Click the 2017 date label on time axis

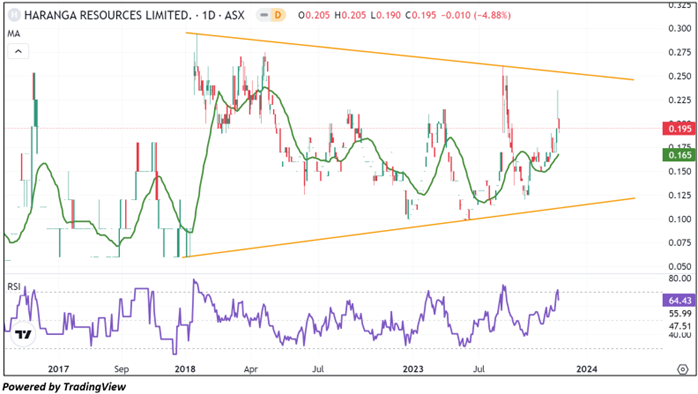click(58, 369)
